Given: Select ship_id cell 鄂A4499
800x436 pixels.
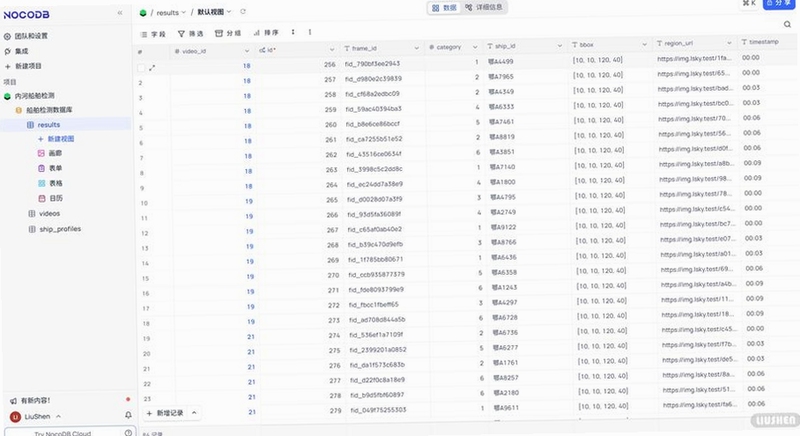Looking at the screenshot, I should tap(501, 62).
